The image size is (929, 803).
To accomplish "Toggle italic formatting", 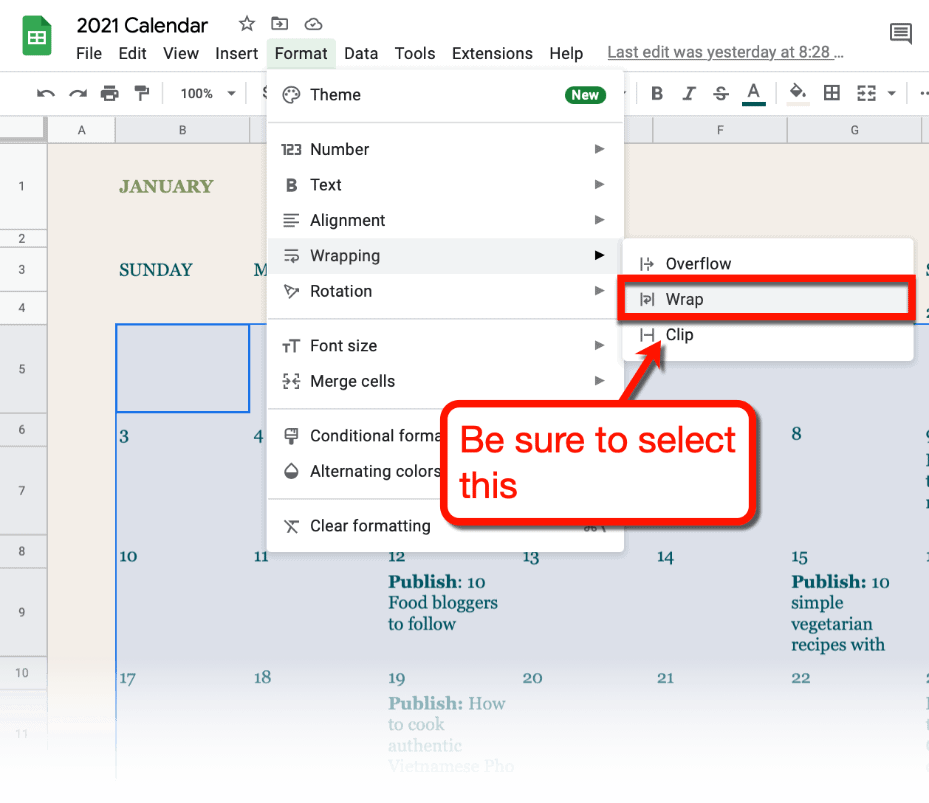I will [x=688, y=93].
